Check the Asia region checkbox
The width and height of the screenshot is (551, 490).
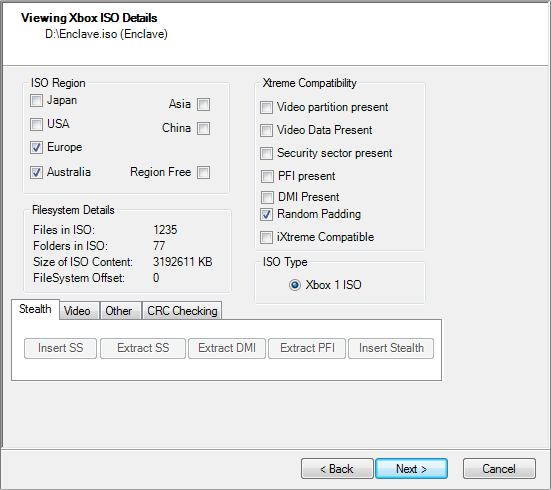point(203,104)
